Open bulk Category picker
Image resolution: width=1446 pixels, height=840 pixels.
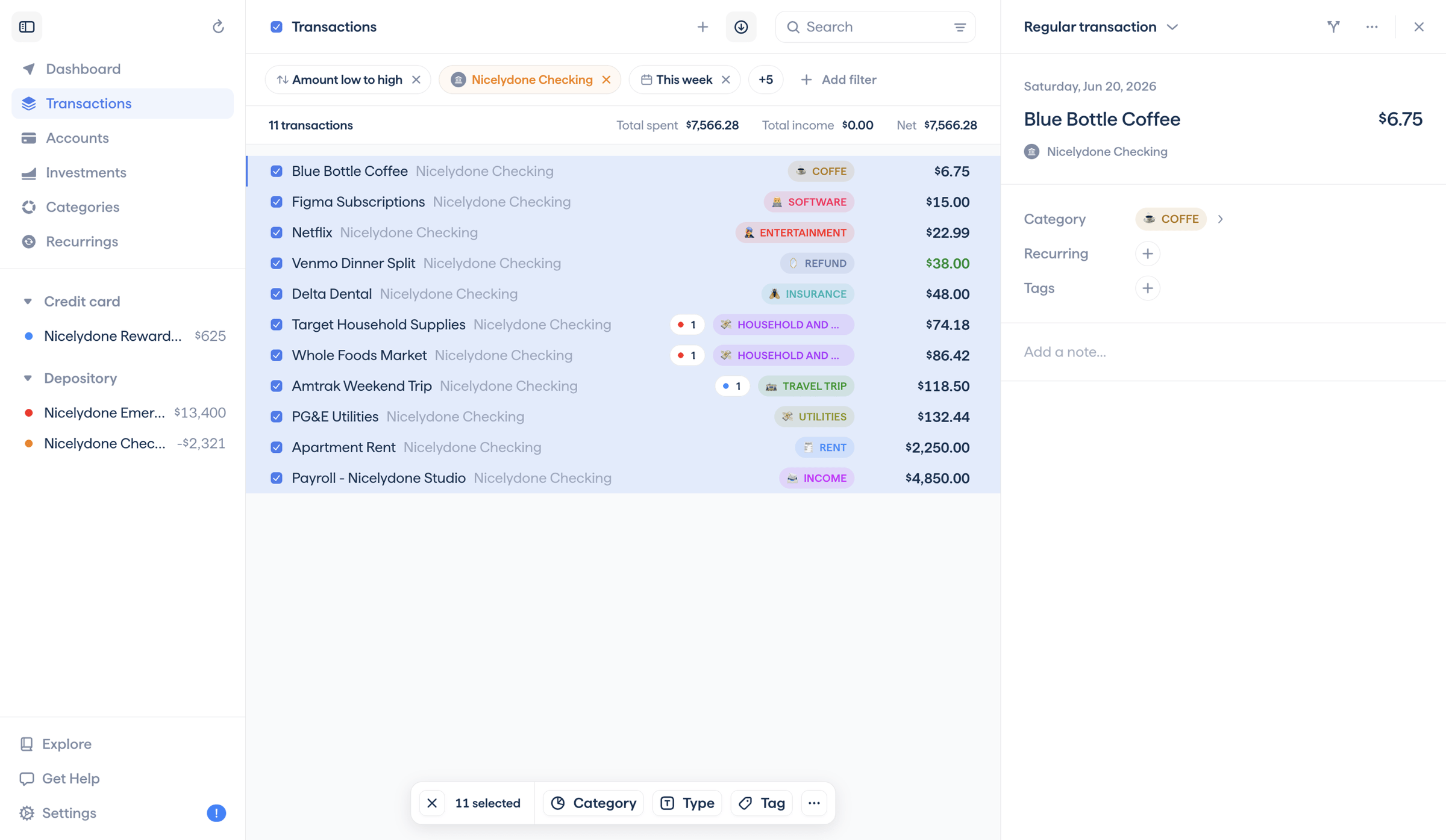[593, 803]
